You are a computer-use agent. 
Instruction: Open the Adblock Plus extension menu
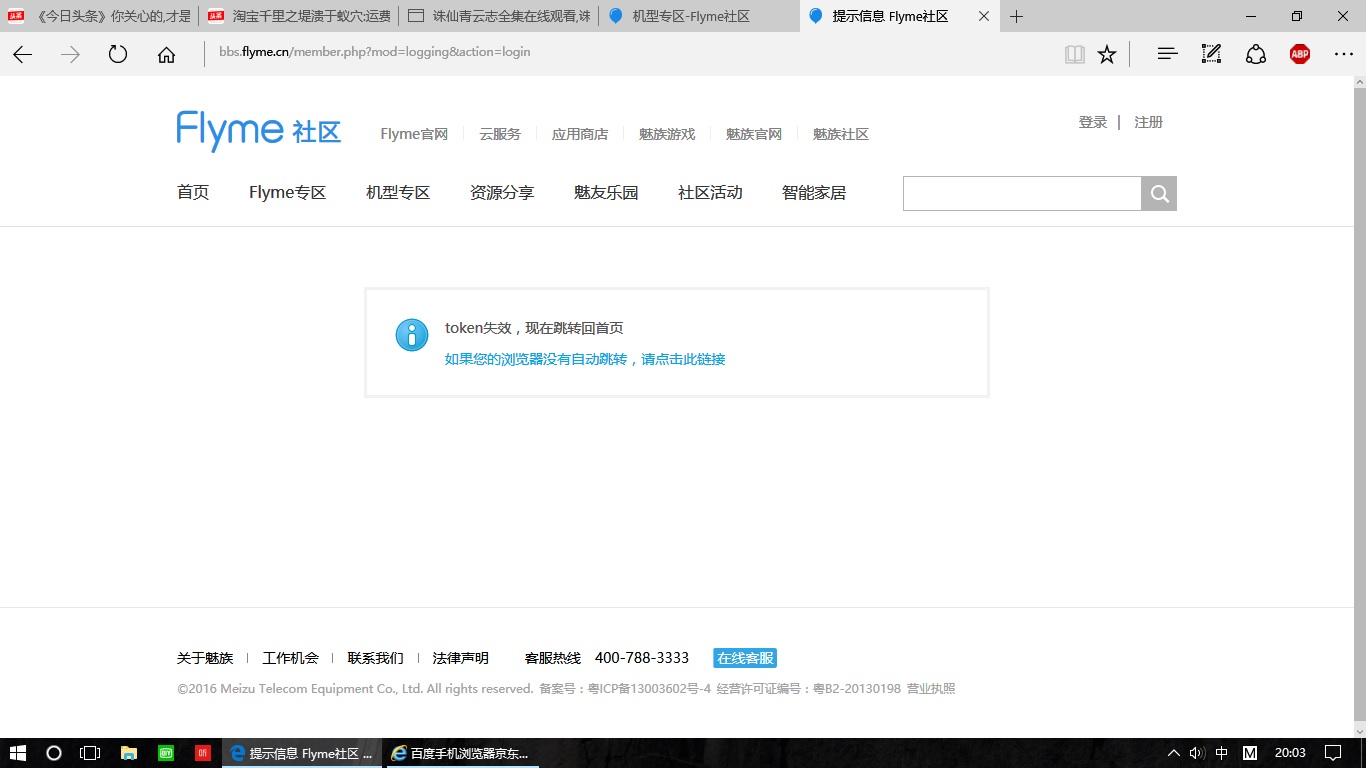tap(1299, 54)
